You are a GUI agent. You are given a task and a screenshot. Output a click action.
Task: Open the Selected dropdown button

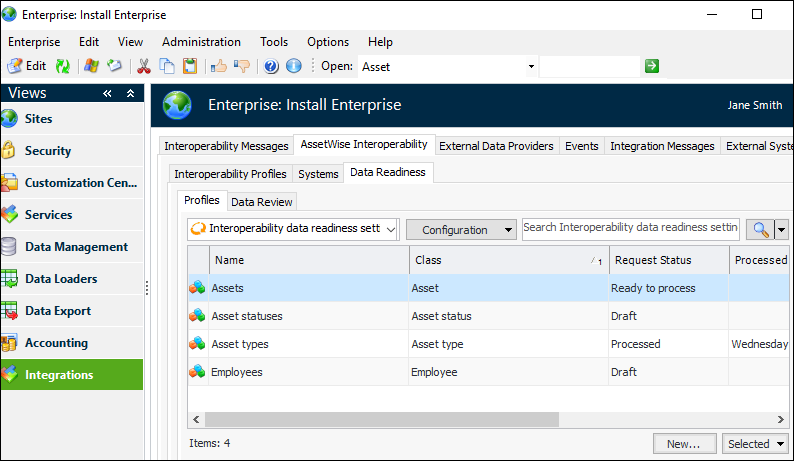[x=756, y=443]
